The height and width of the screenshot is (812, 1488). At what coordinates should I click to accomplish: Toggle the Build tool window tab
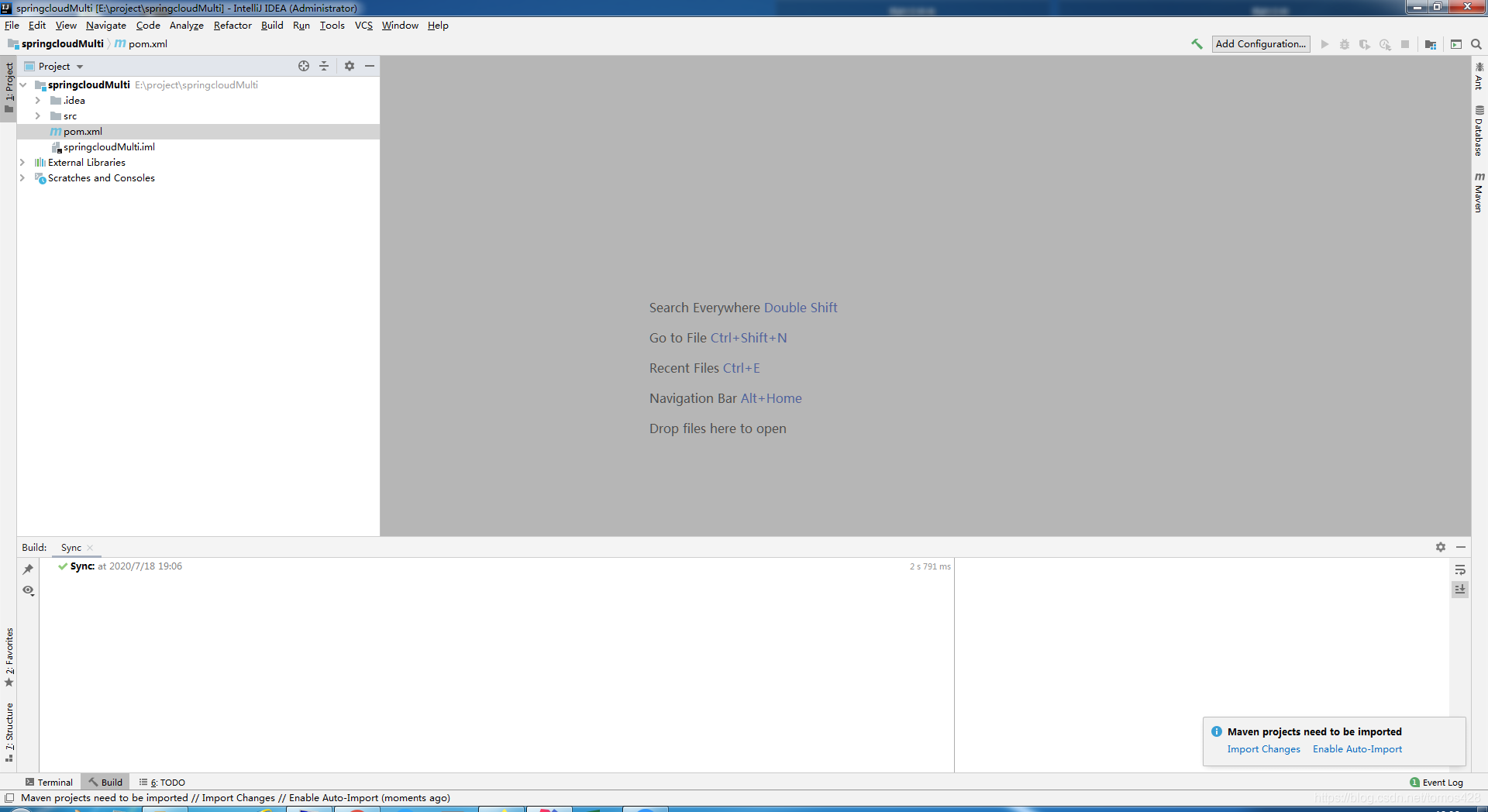pos(105,783)
